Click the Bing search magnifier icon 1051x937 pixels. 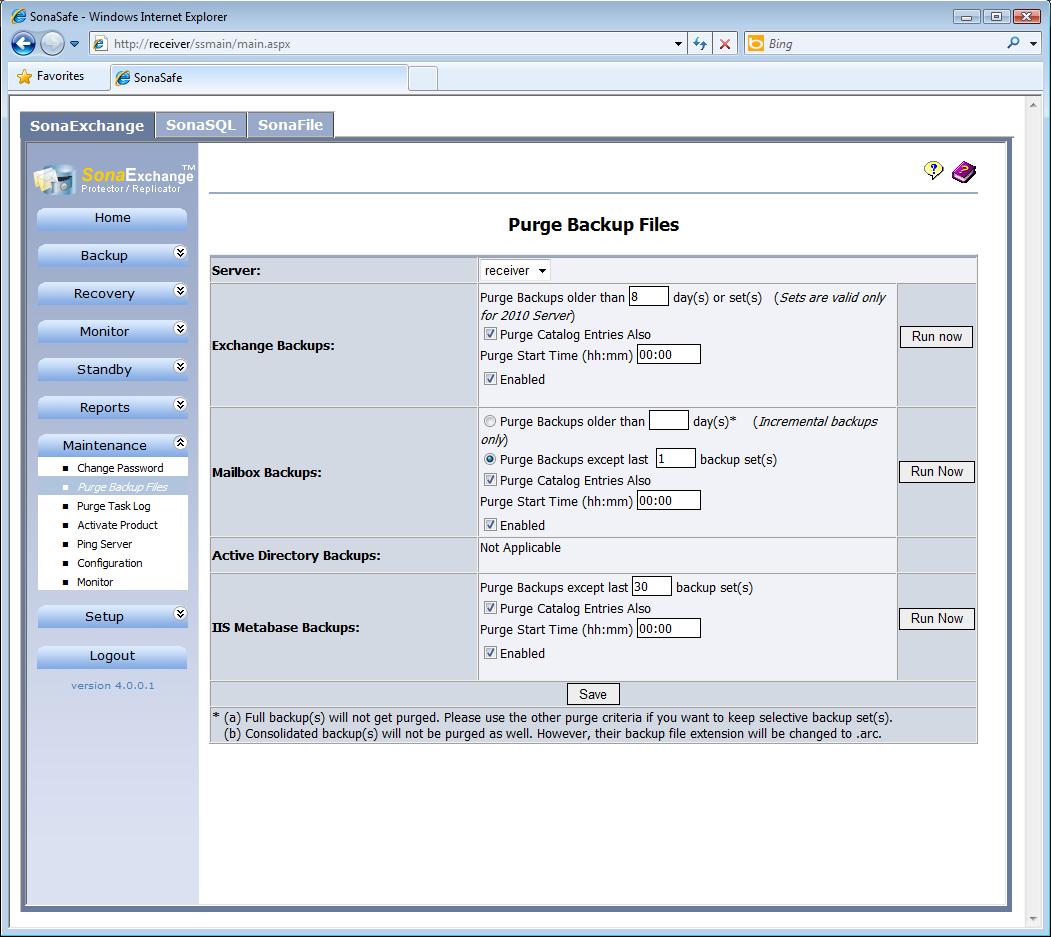pos(1013,43)
